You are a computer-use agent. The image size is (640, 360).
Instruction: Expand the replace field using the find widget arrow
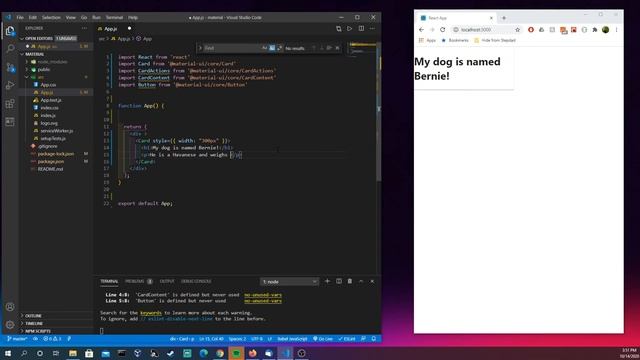200,48
